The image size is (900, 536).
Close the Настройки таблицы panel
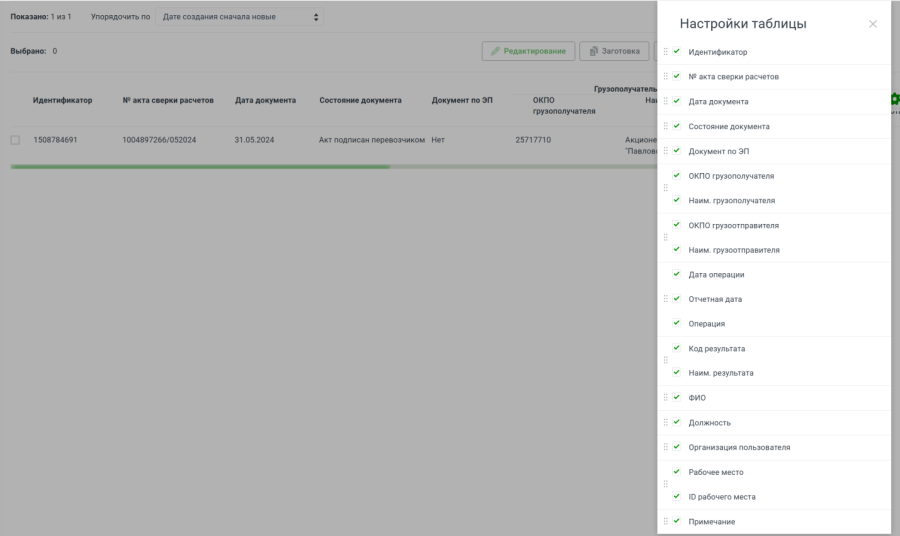coord(872,24)
